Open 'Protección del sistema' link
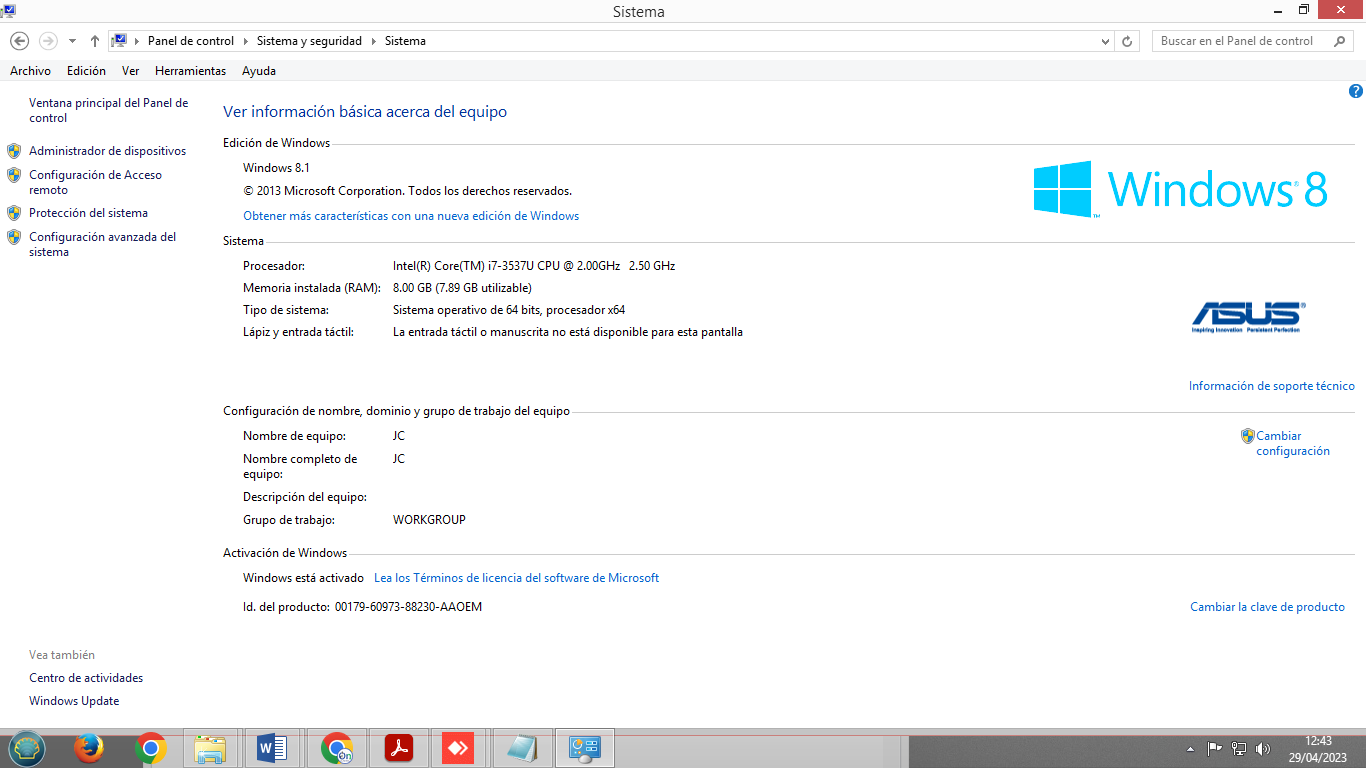The height and width of the screenshot is (768, 1366). [88, 213]
